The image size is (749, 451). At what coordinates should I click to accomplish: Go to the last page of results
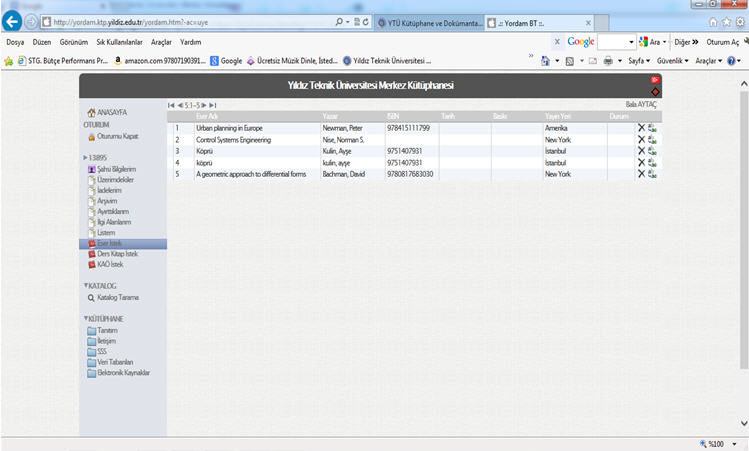(213, 105)
